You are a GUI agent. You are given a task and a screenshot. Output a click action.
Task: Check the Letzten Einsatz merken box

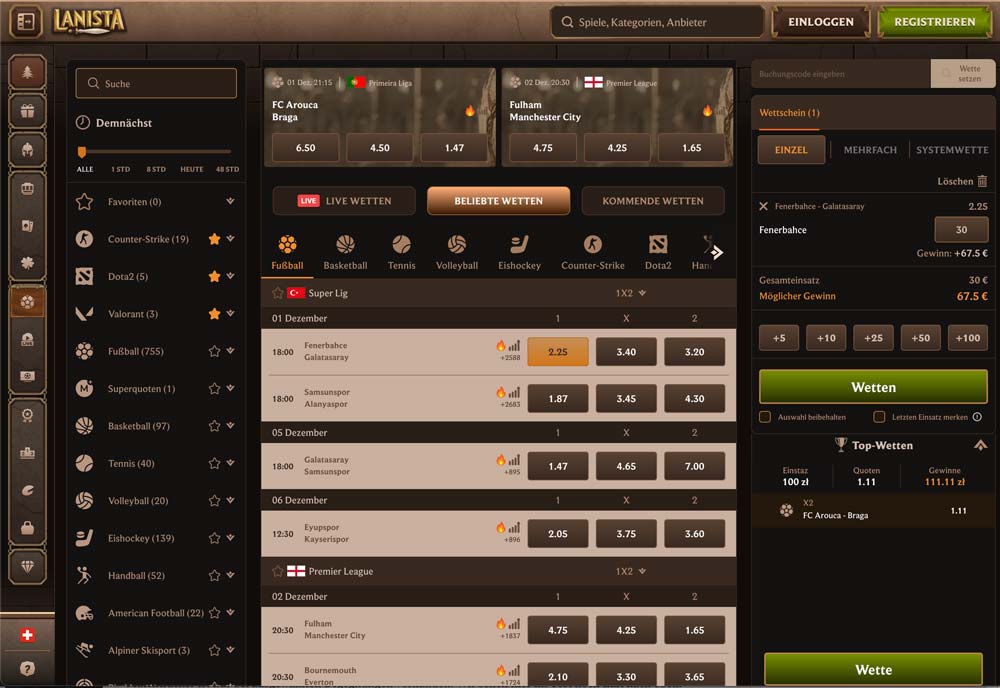(x=879, y=417)
